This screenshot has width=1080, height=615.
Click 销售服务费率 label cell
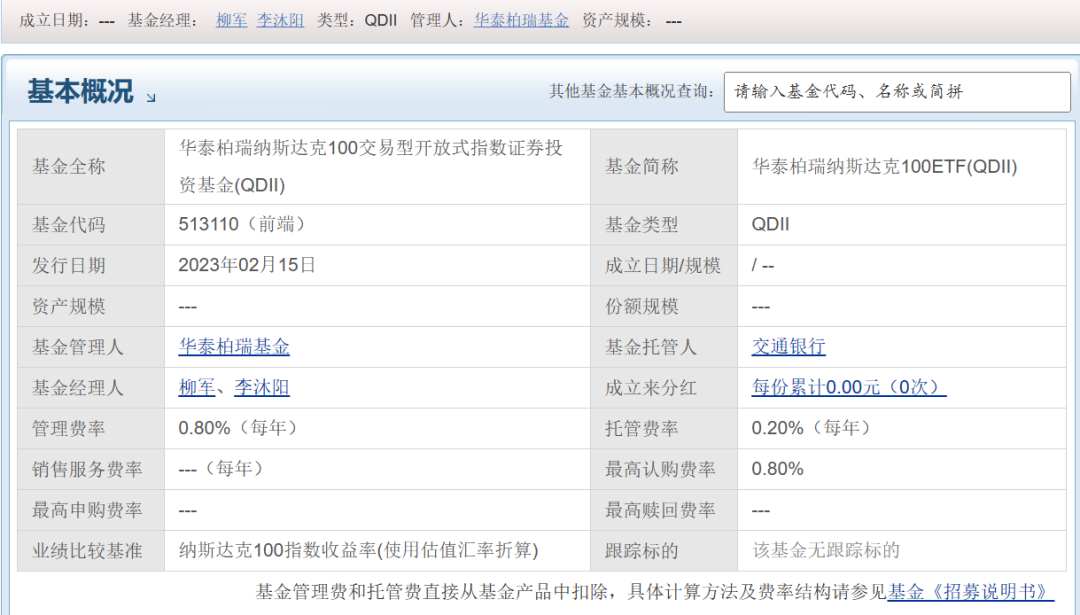pos(91,469)
